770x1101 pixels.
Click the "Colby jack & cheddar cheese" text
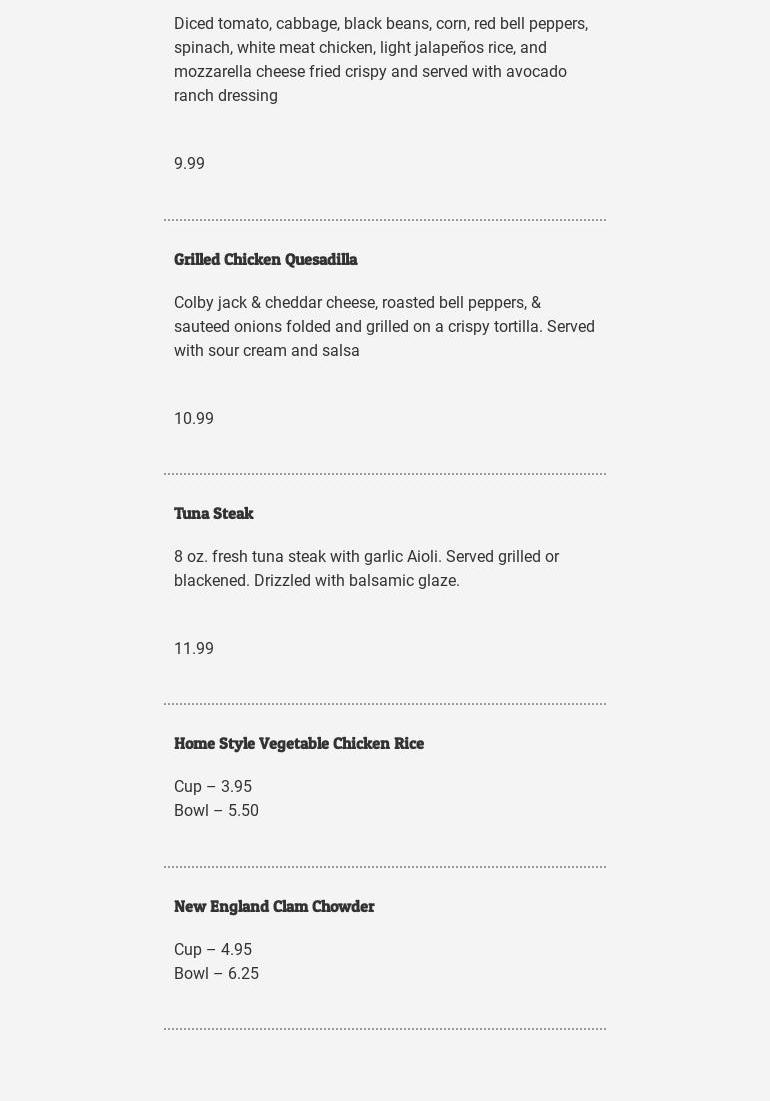[276, 302]
